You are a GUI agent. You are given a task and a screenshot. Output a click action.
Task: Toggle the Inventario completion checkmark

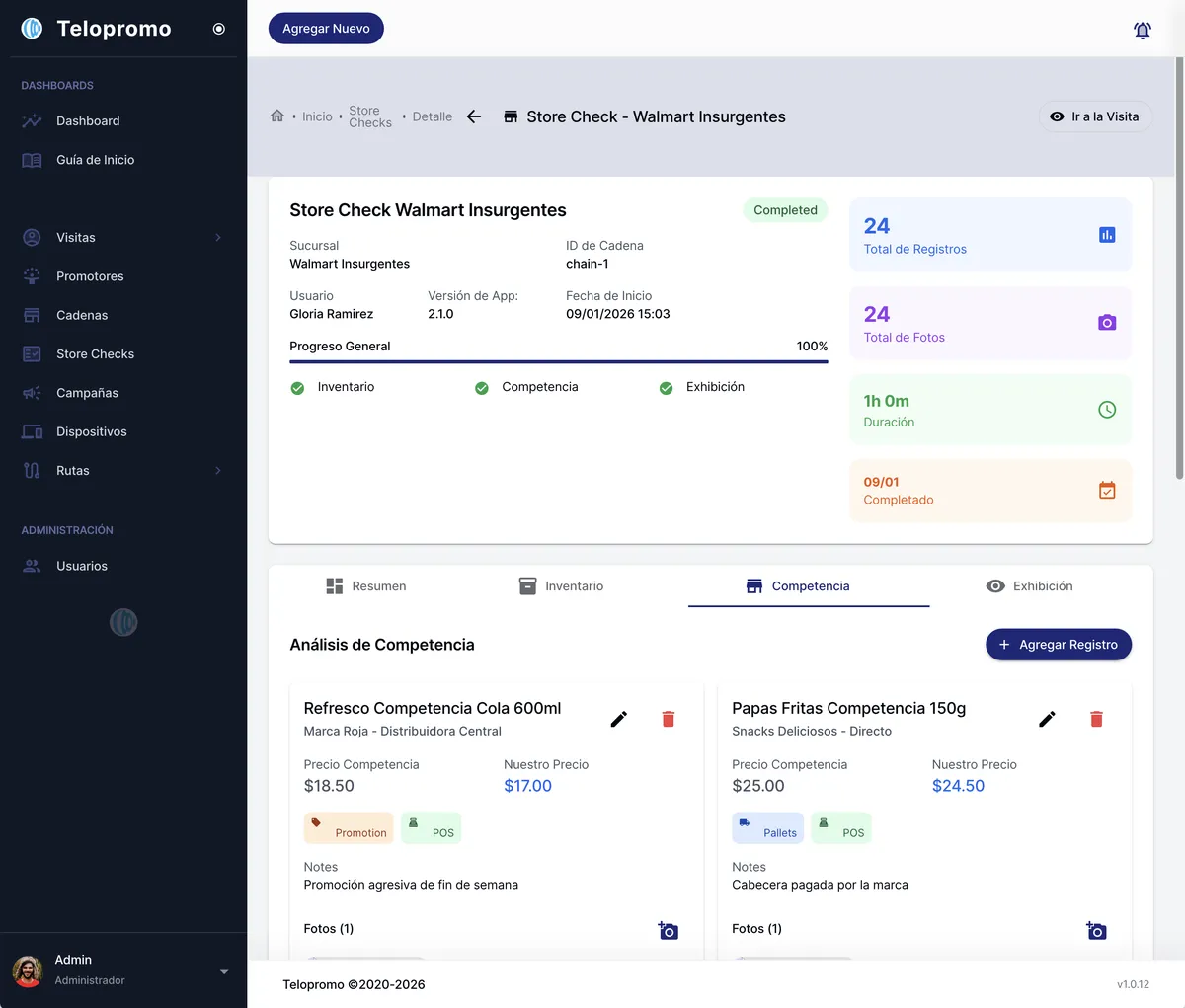(x=297, y=388)
